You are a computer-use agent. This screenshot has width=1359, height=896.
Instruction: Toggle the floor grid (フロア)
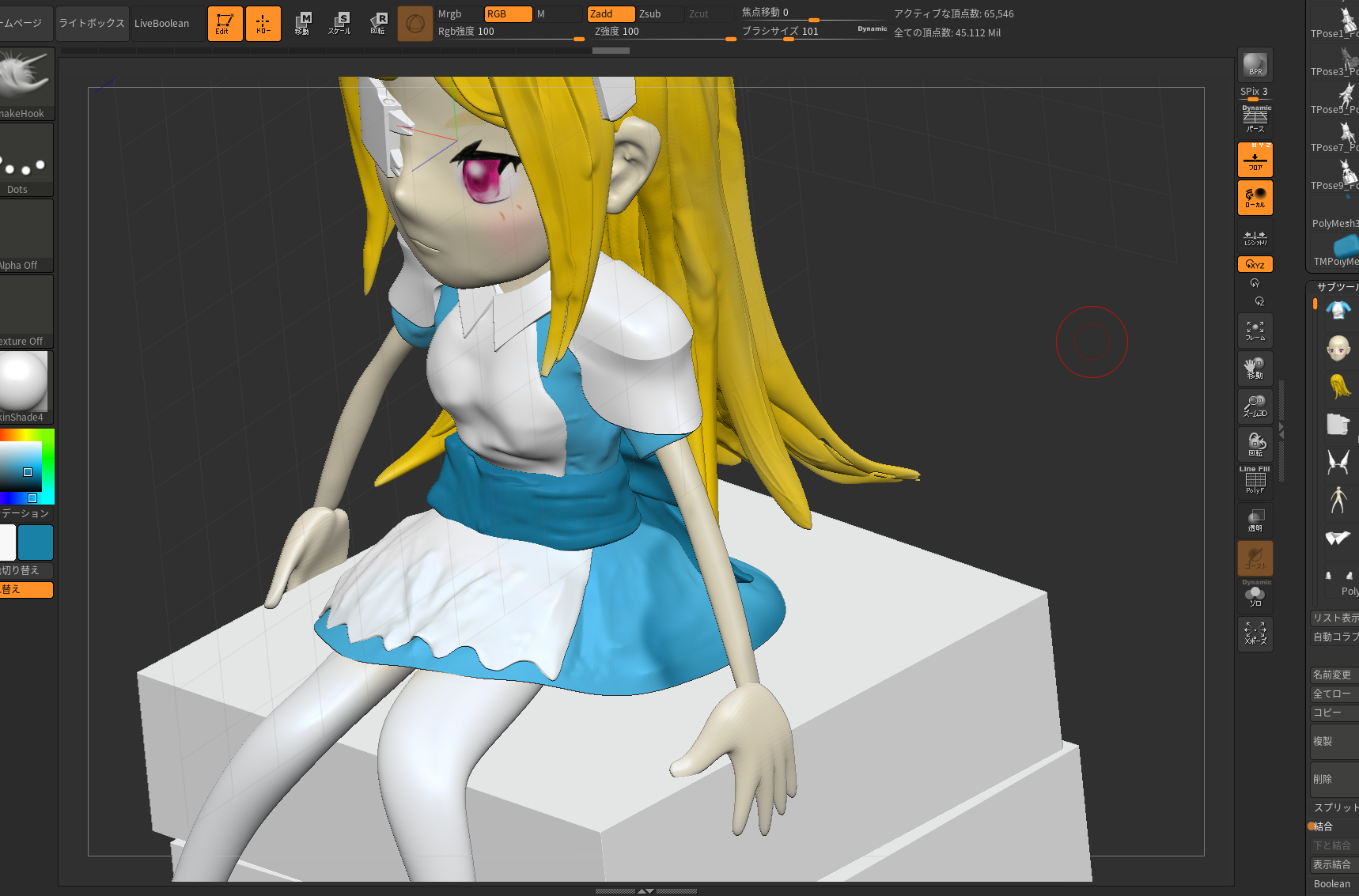(1255, 159)
